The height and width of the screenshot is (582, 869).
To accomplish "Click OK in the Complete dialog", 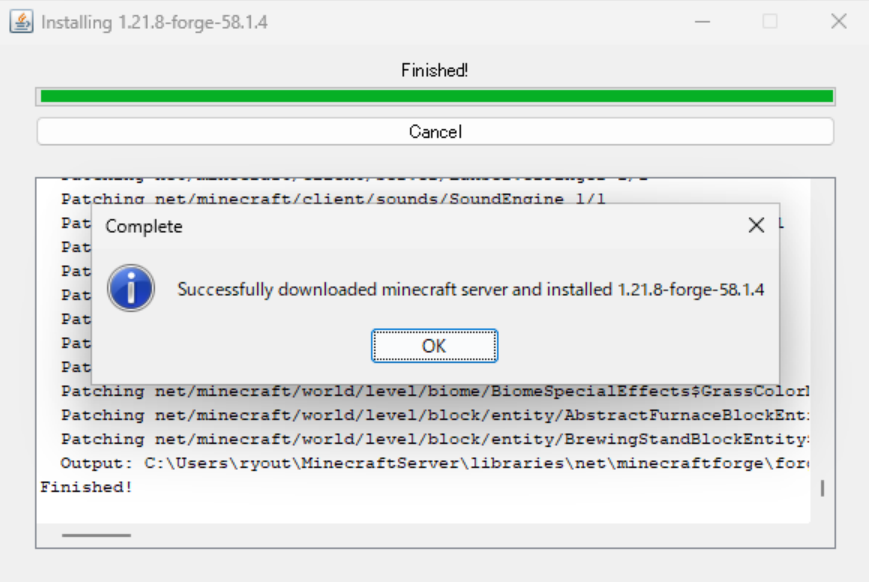I will pyautogui.click(x=434, y=346).
